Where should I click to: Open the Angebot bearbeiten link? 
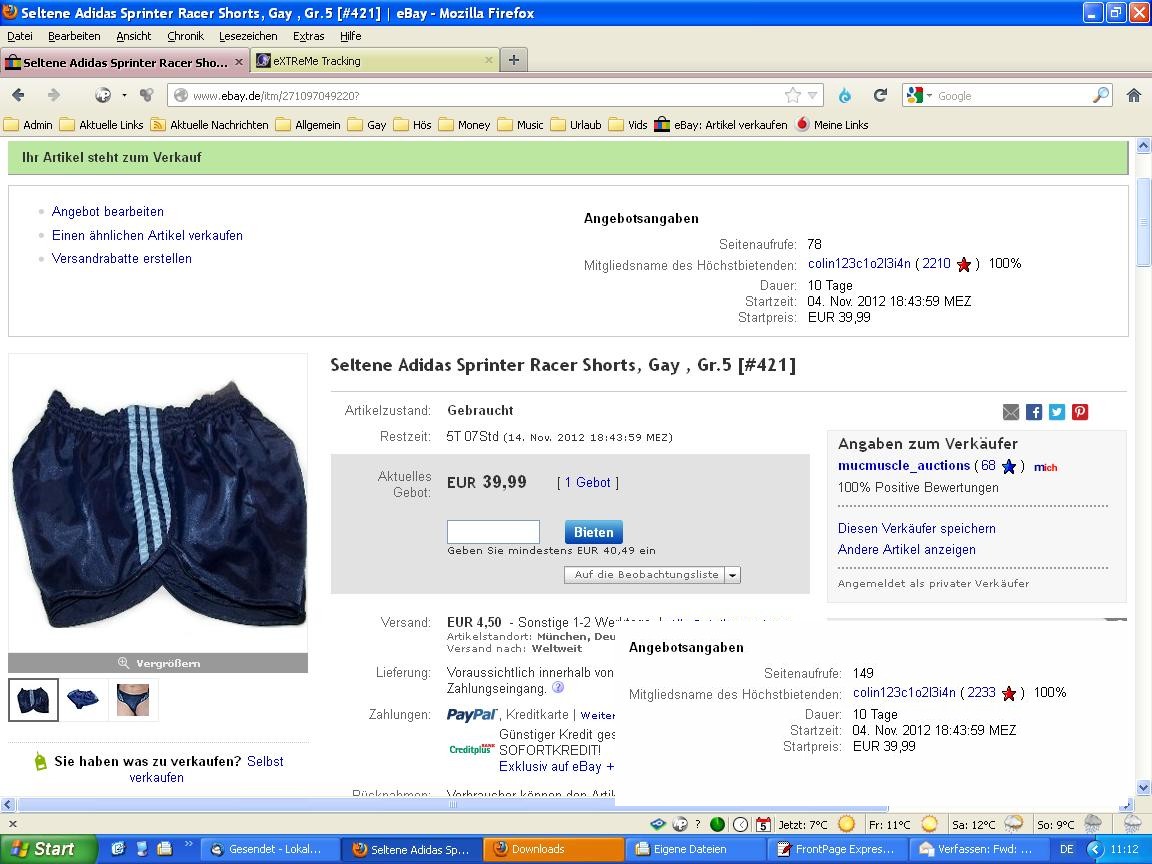click(x=108, y=212)
